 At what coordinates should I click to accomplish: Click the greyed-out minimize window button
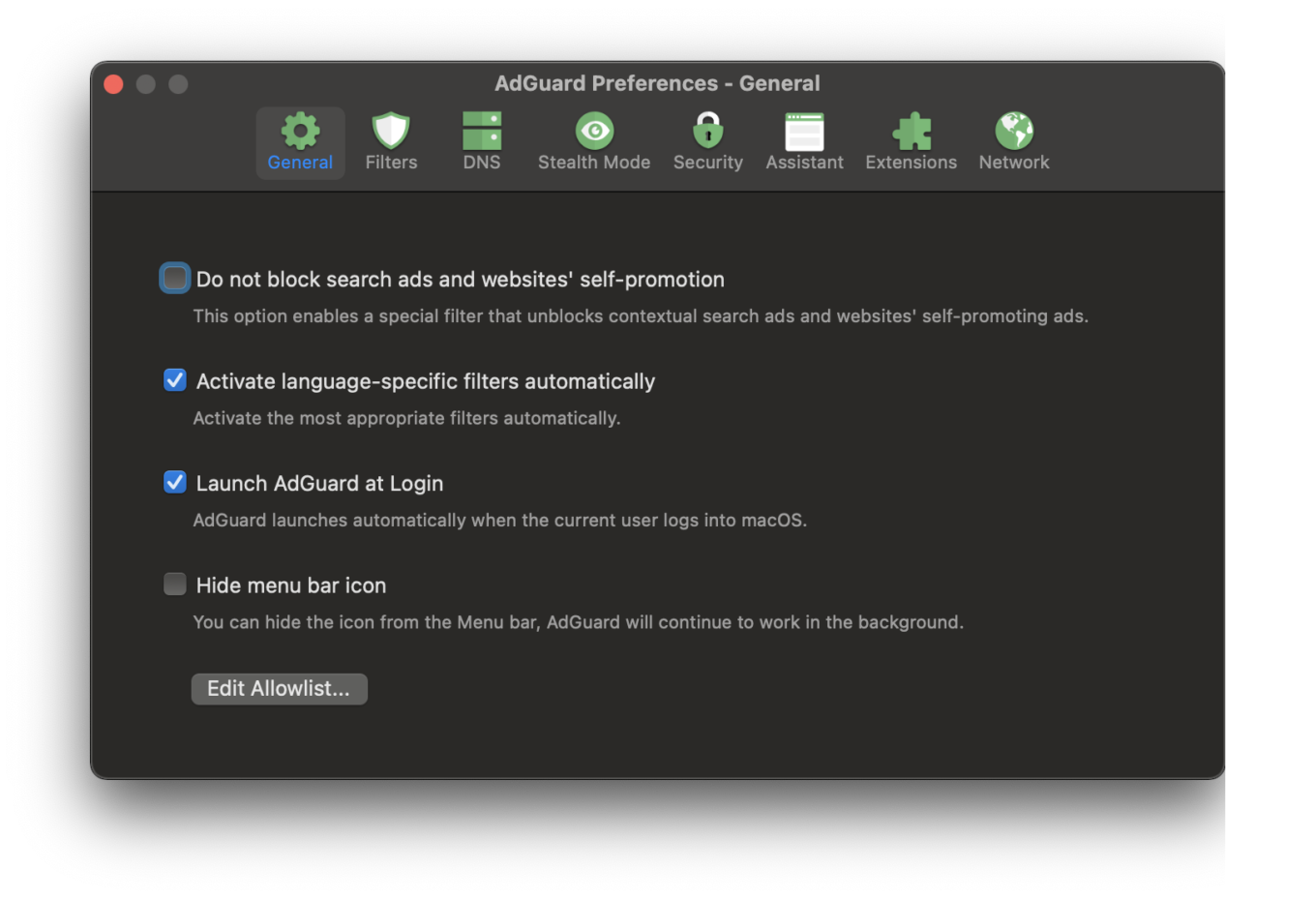(x=146, y=84)
